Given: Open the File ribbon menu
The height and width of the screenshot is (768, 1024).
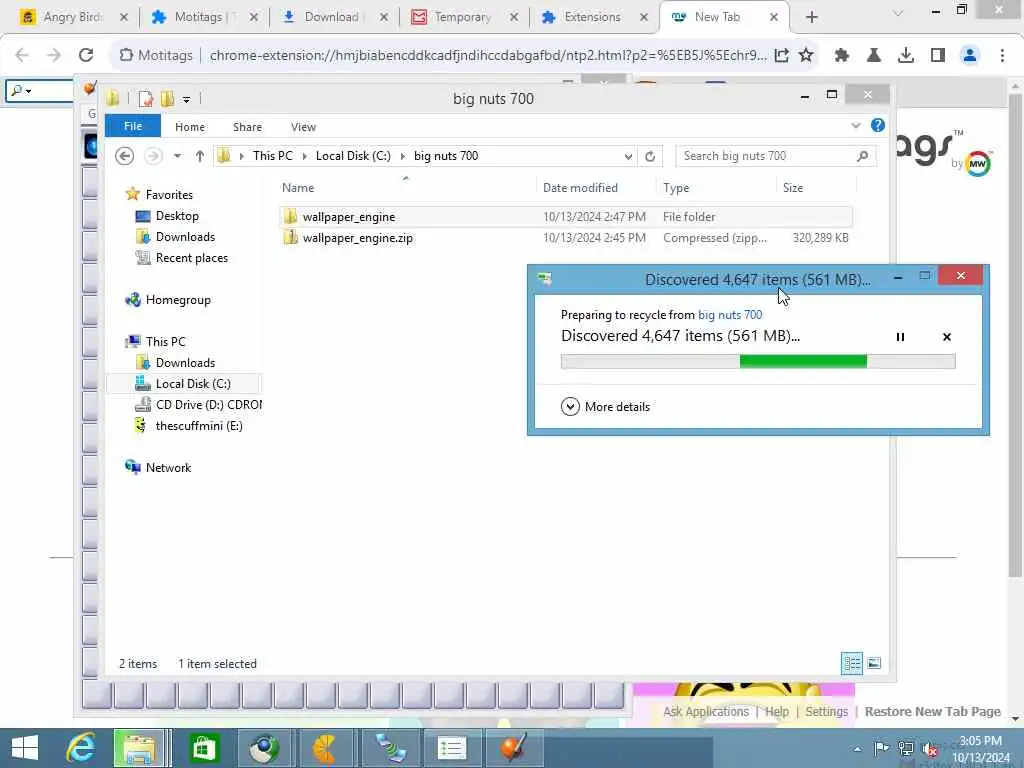Looking at the screenshot, I should (x=133, y=126).
